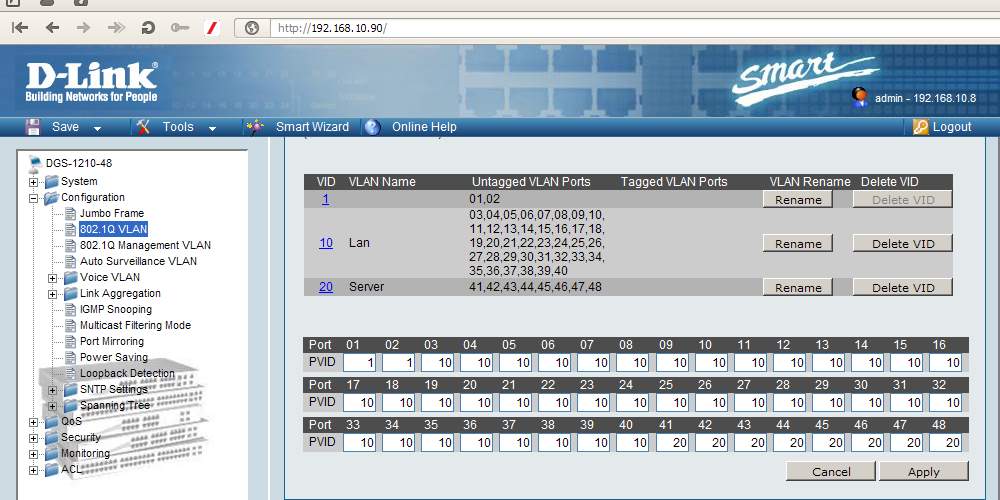Expand the SNTP Settings folder
Image resolution: width=1000 pixels, height=500 pixels.
[x=52, y=390]
